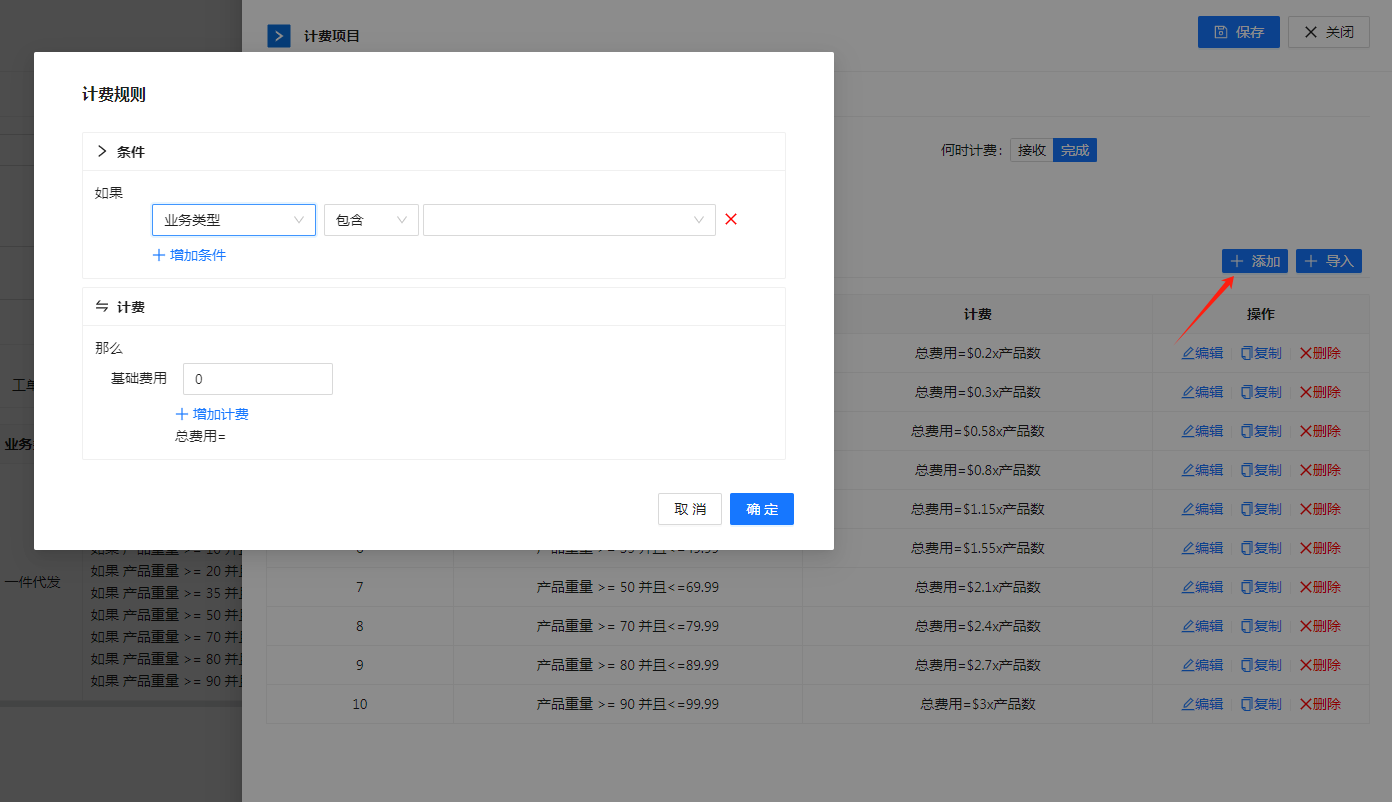Click the plus icon beside 增加条件

(x=159, y=255)
